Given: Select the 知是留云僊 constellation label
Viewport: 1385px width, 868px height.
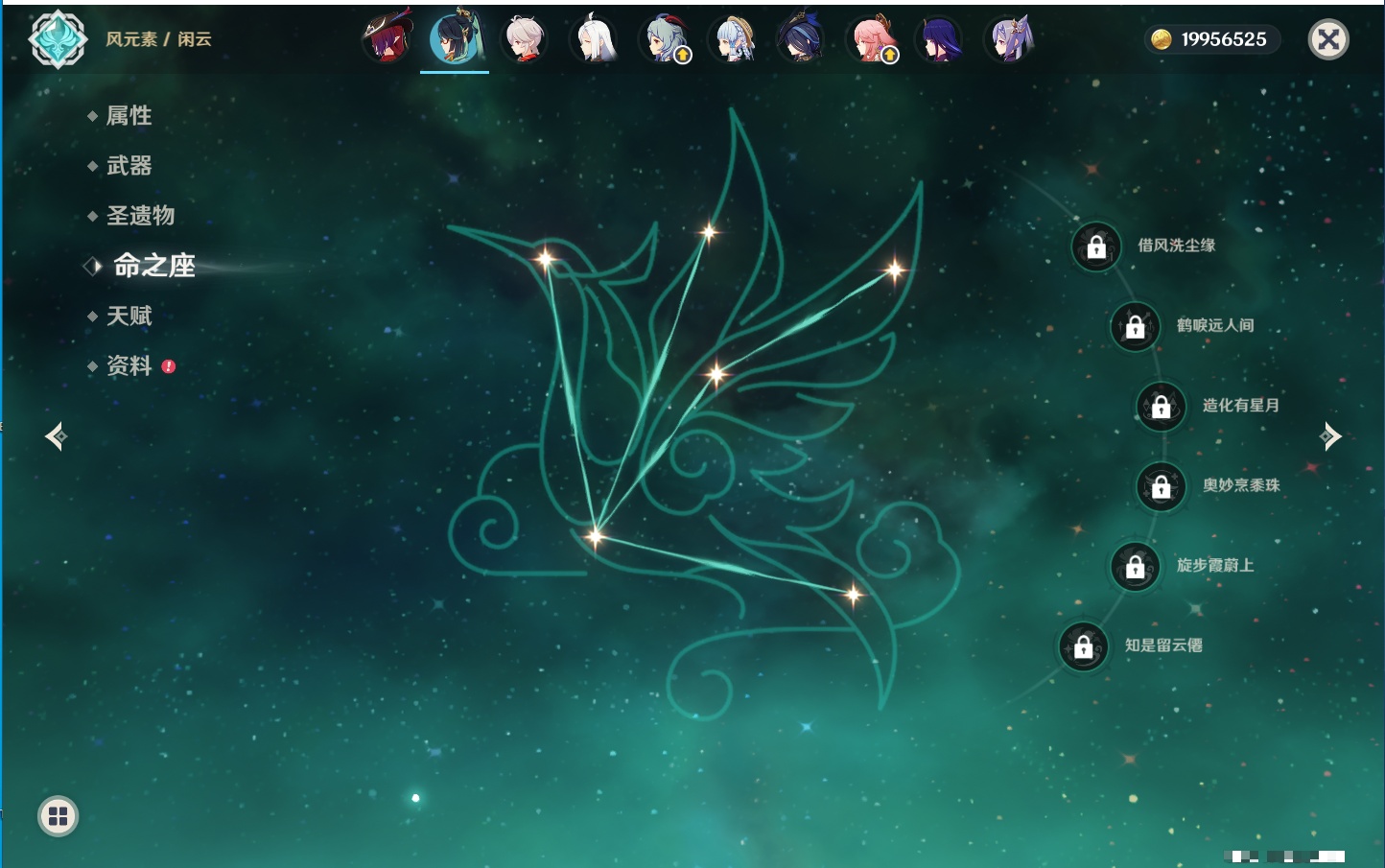Looking at the screenshot, I should 1163,645.
